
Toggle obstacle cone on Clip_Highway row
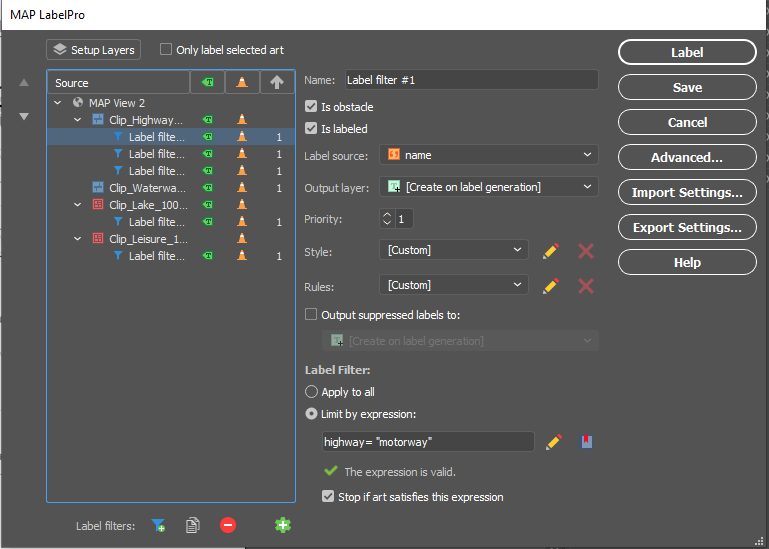[242, 119]
